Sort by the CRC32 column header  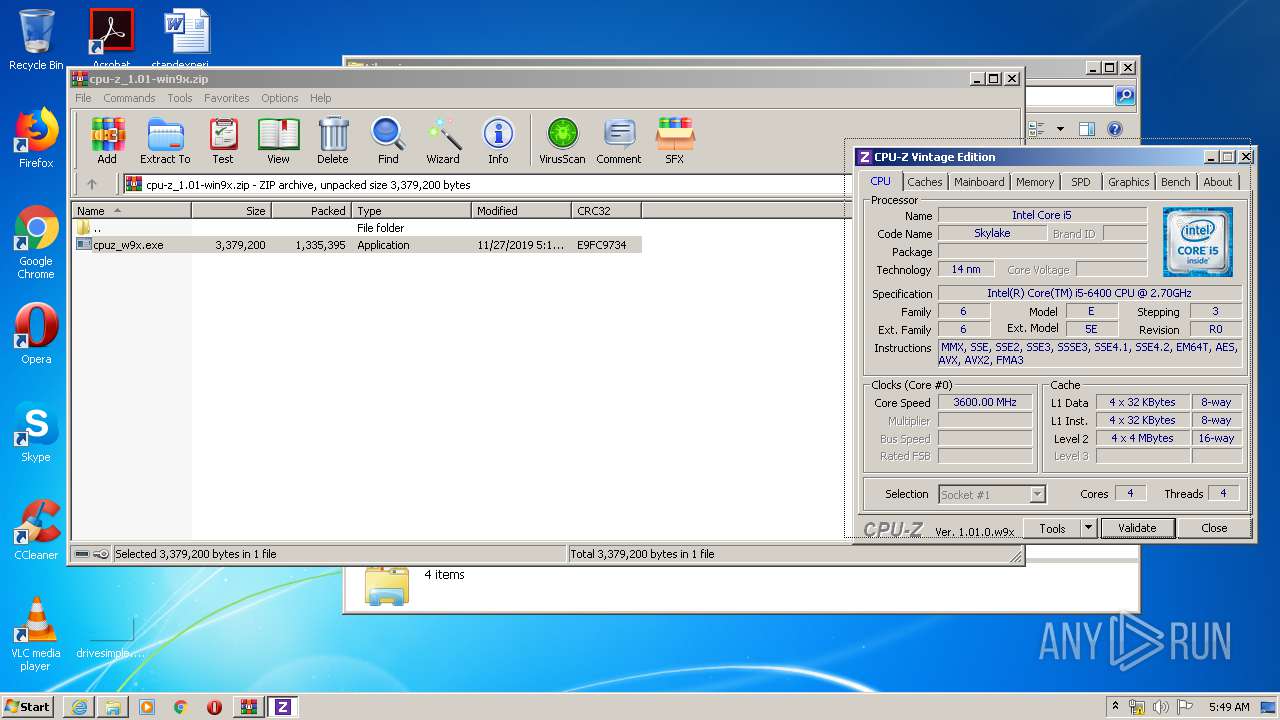(x=607, y=211)
